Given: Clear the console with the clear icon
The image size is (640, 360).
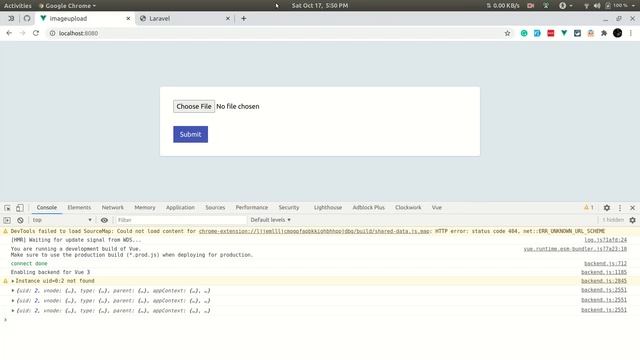Looking at the screenshot, I should click(20, 220).
